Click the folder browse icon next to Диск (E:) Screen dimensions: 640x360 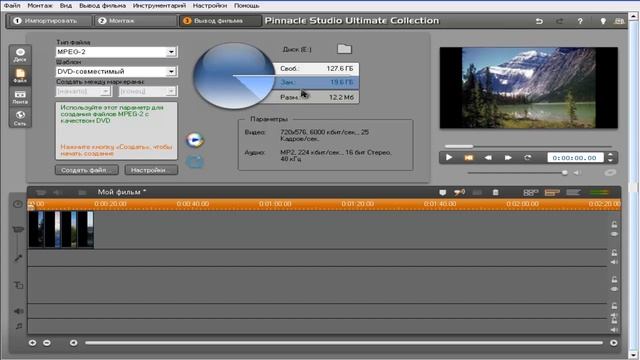click(344, 49)
